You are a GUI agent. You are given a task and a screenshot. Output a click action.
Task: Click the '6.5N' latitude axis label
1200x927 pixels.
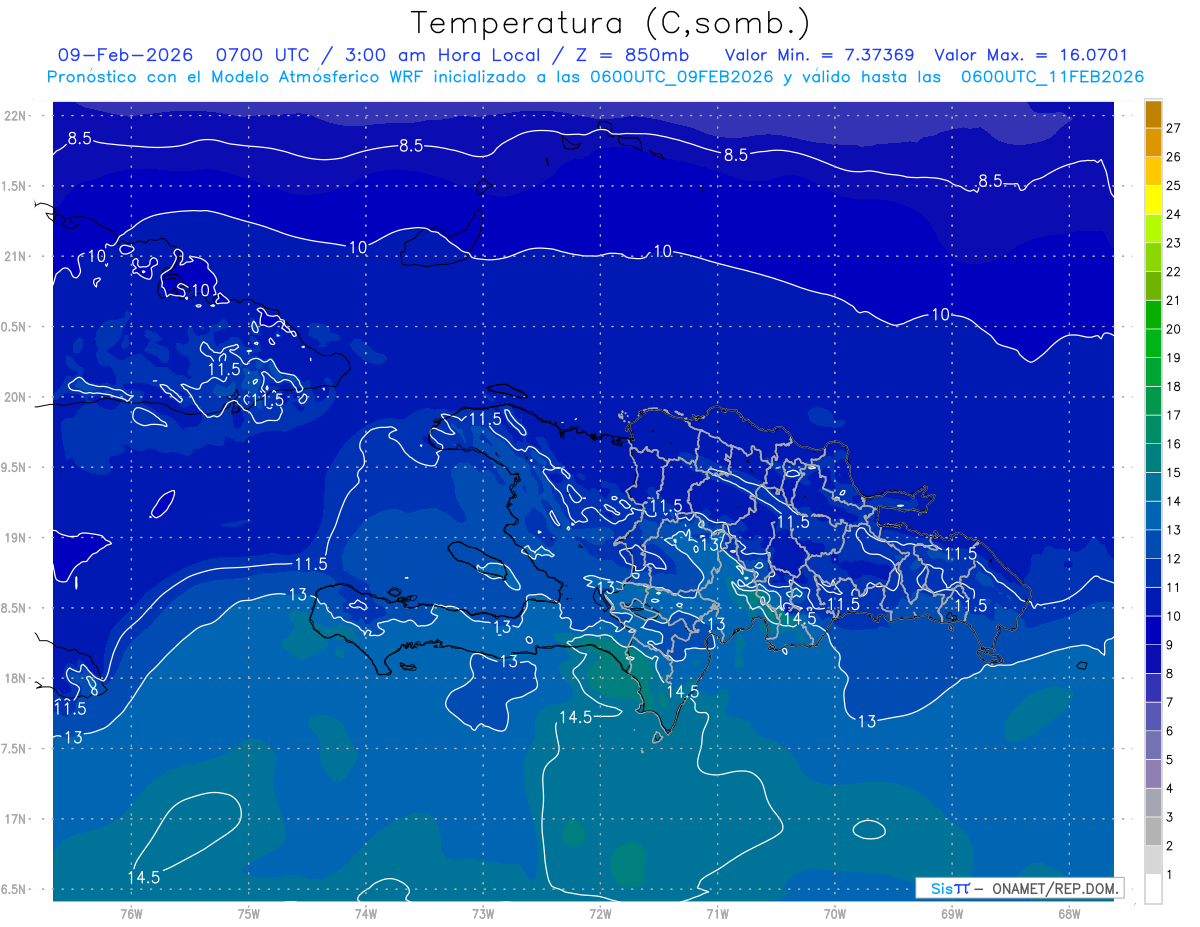tap(15, 889)
